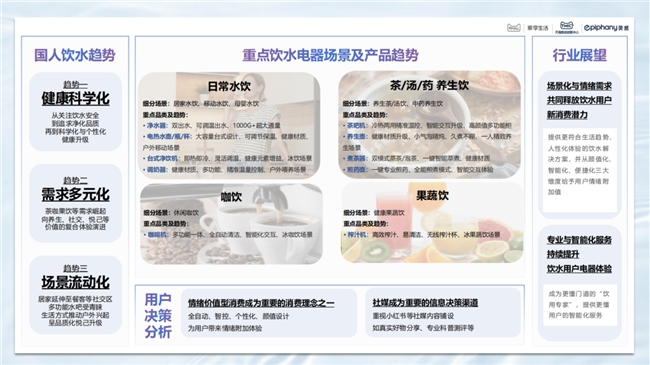The height and width of the screenshot is (365, 650).
Task: Open the 日常水饮 scenario panel heading
Action: pyautogui.click(x=229, y=86)
